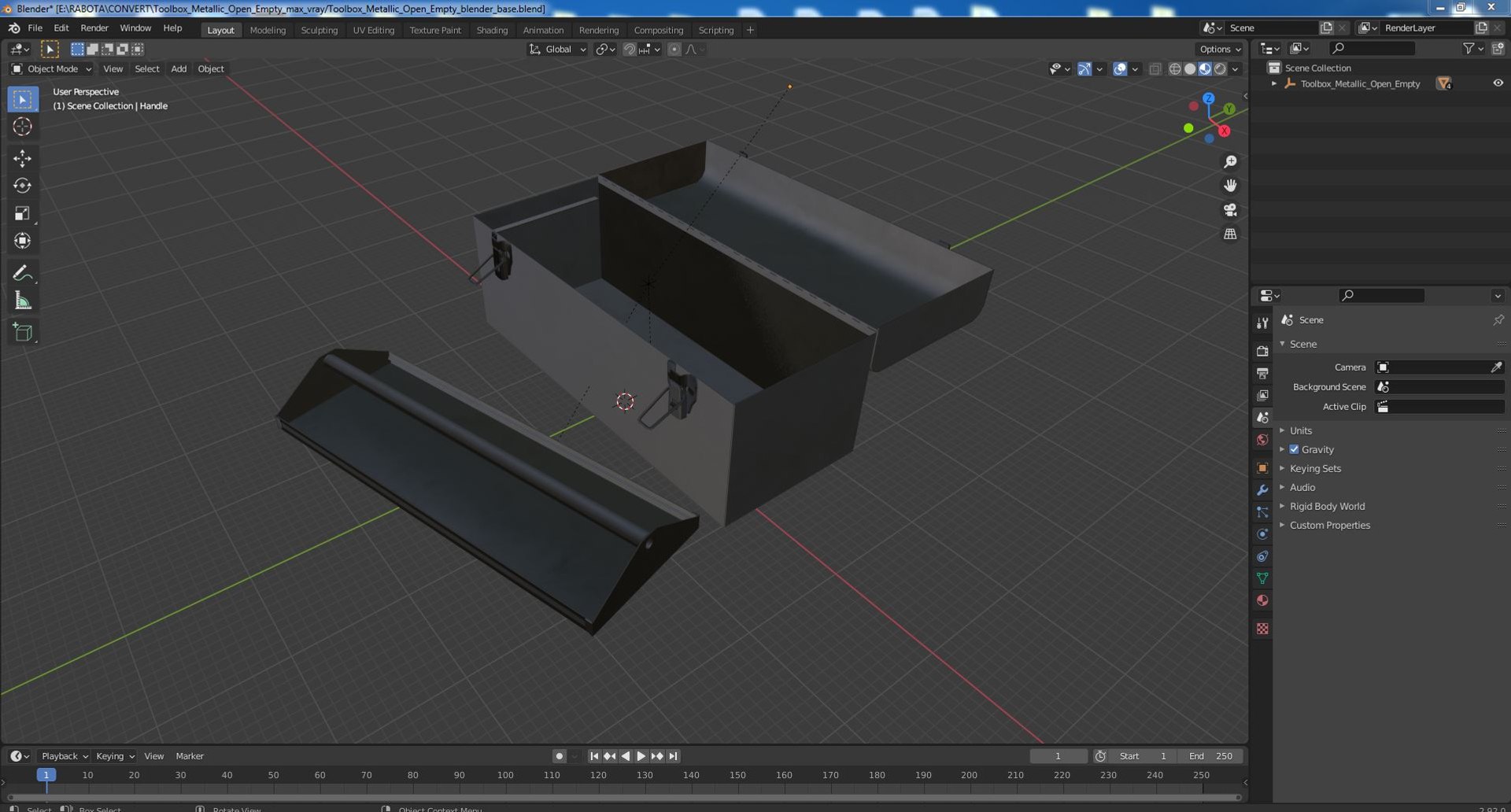The image size is (1511, 812).
Task: Open Tool properties tab
Action: point(1262,323)
